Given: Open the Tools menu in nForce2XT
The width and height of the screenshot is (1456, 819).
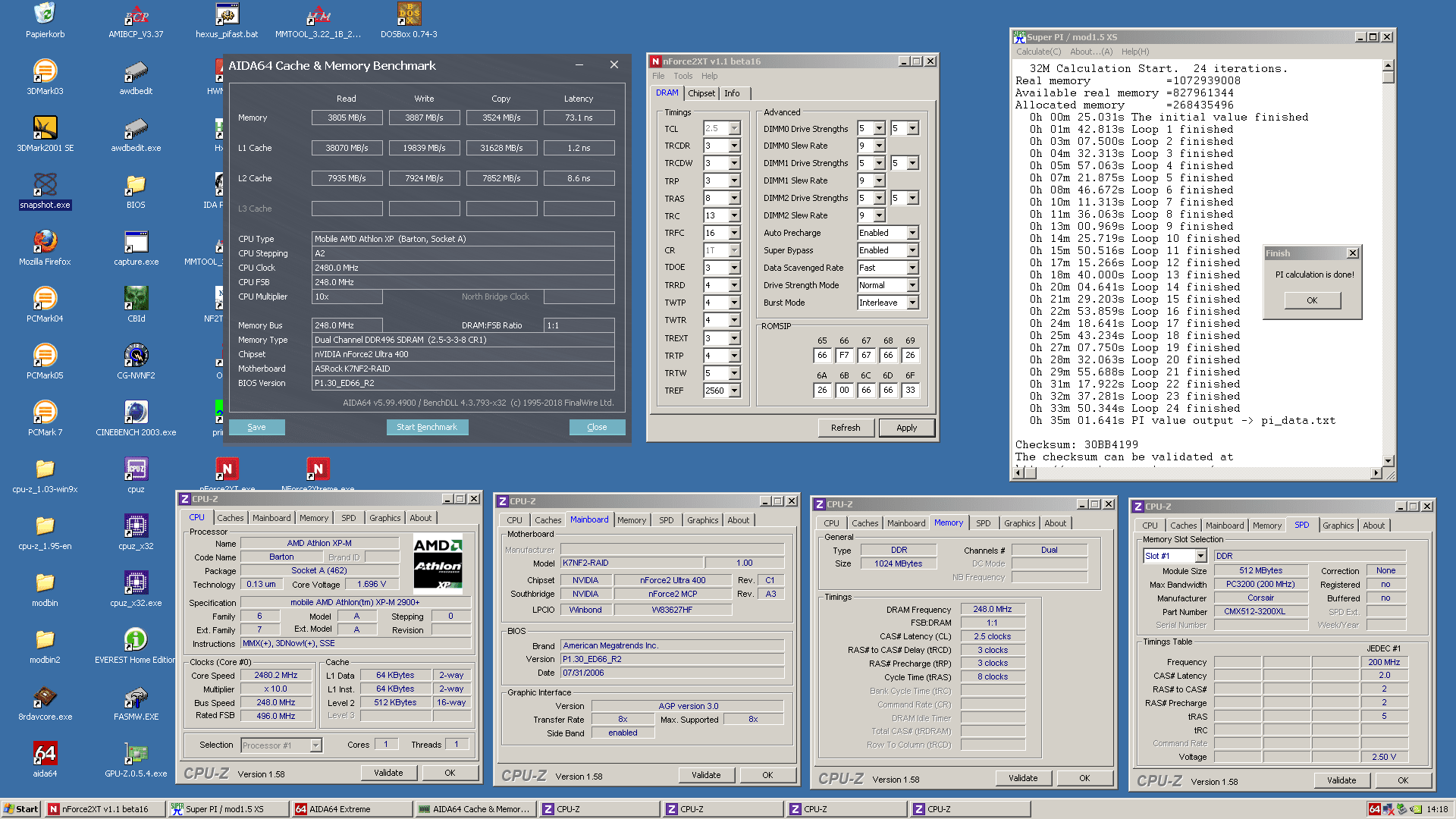Looking at the screenshot, I should (x=682, y=76).
